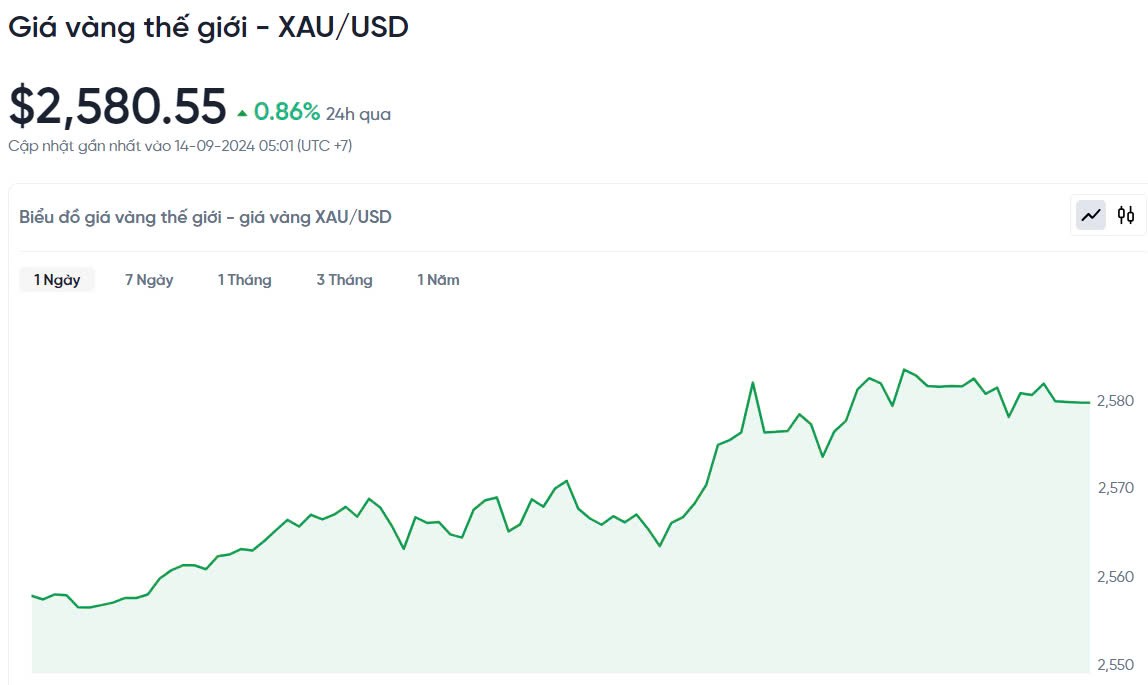Screen dimensions: 1148x685
Task: Click the 0.86% change percentage
Action: click(287, 112)
